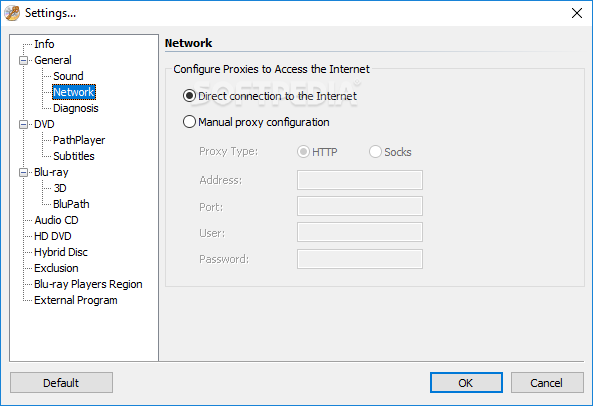This screenshot has width=593, height=406.
Task: Confirm settings with the OK button
Action: tap(466, 383)
